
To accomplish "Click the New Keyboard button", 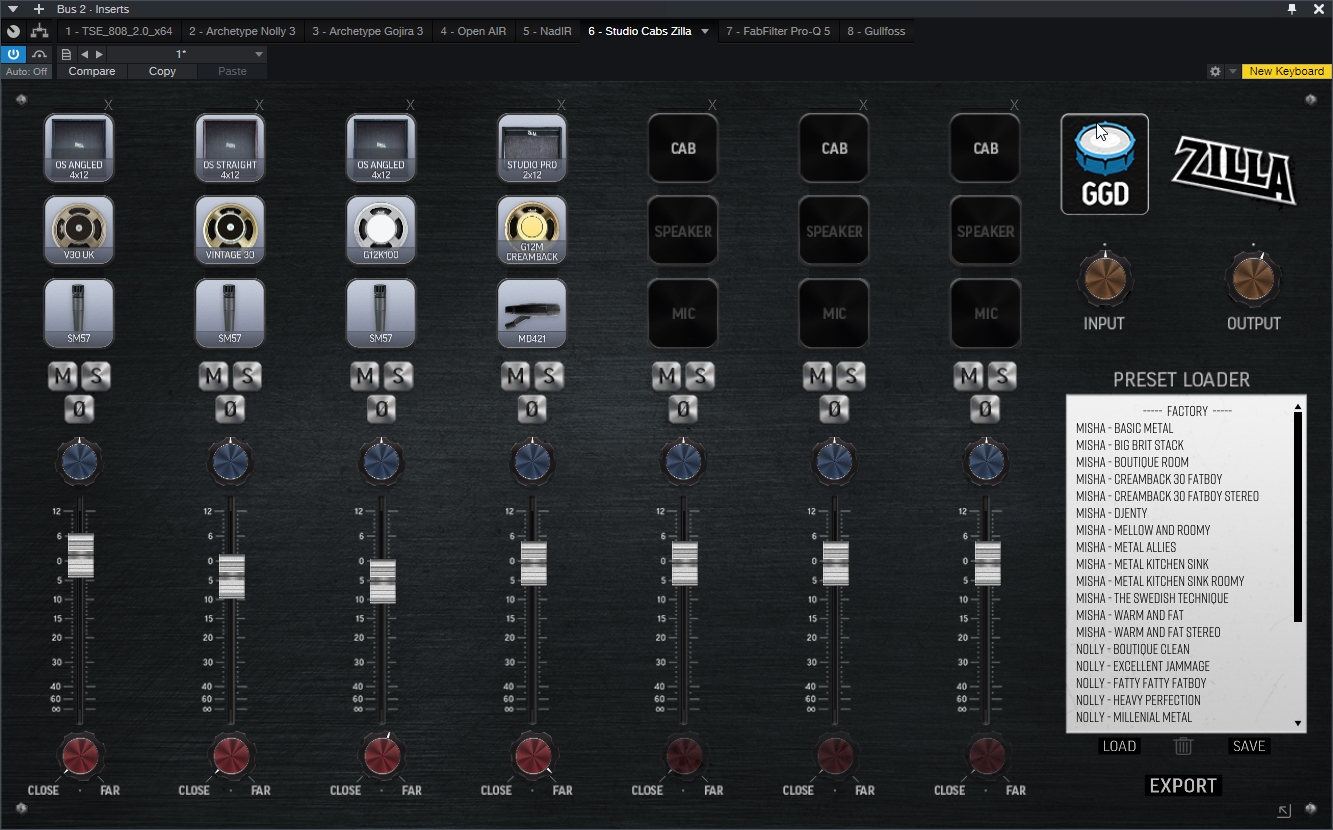I will click(x=1286, y=71).
